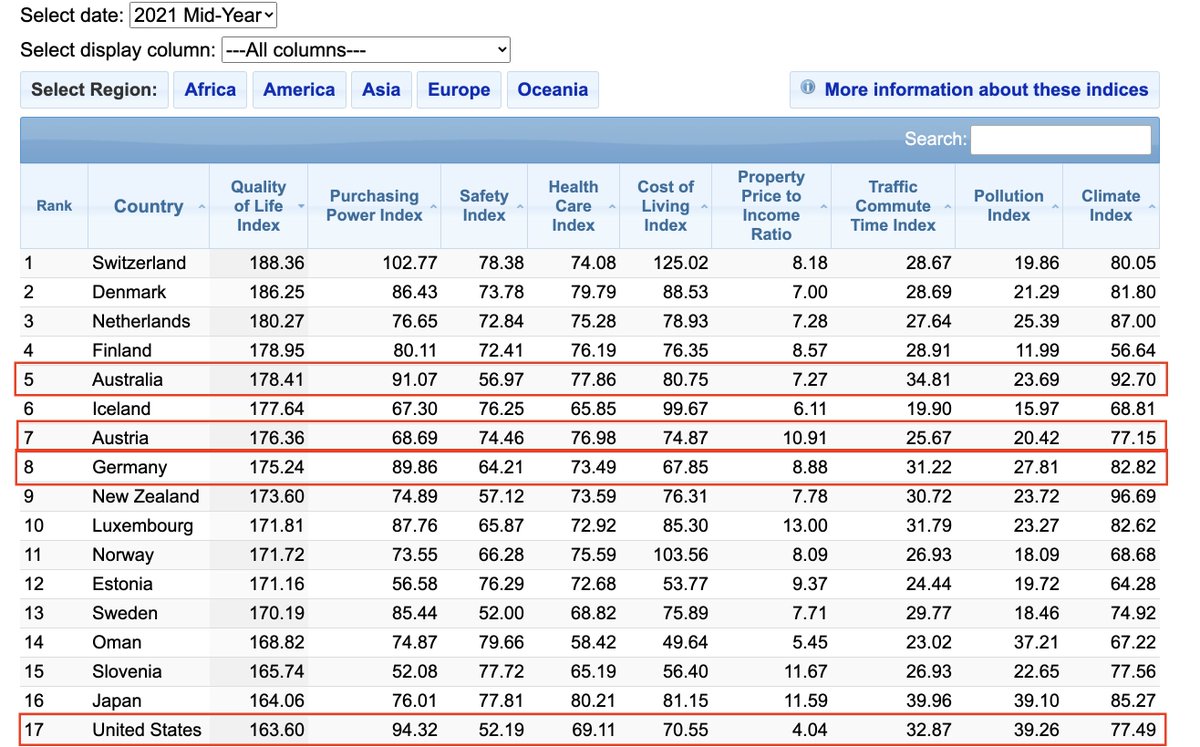Filter by America region
Screen dimensions: 1200x747
tap(299, 89)
